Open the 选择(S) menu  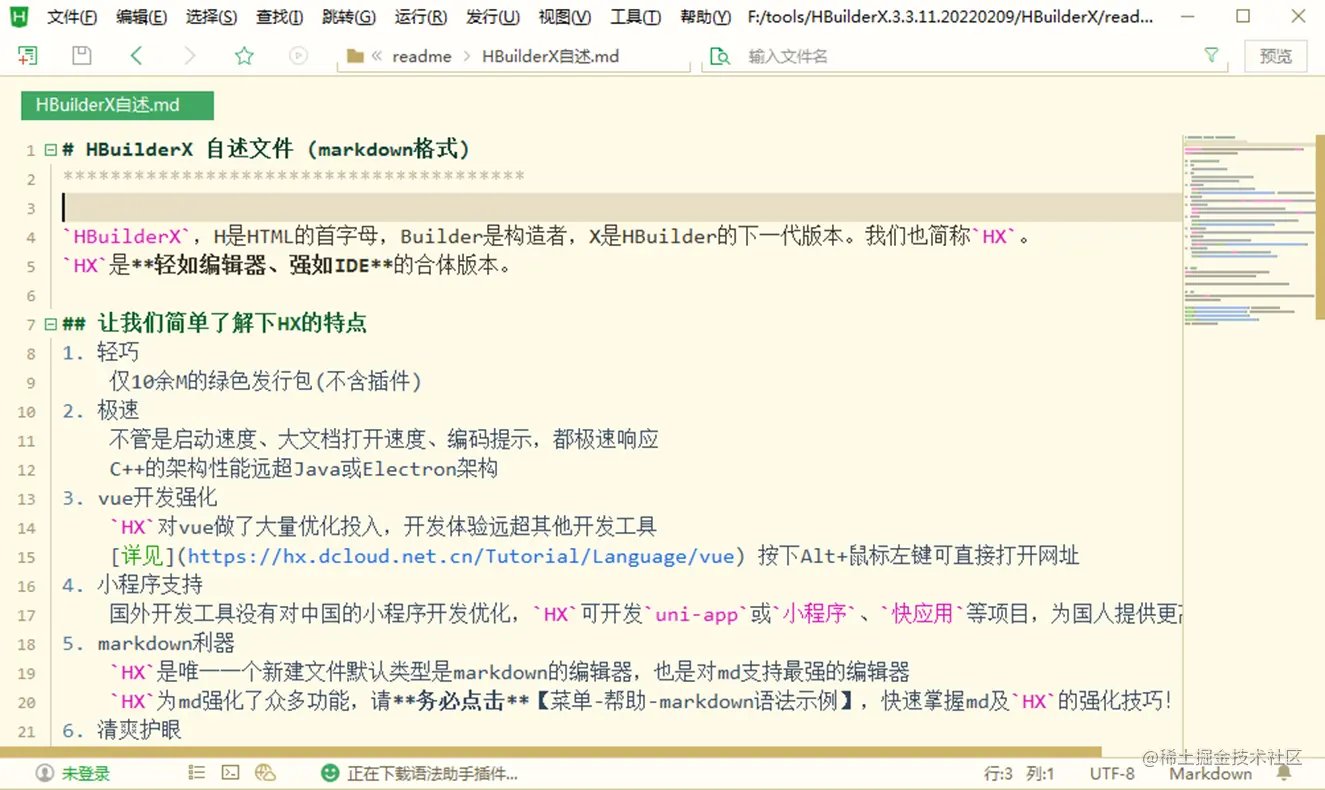[211, 17]
